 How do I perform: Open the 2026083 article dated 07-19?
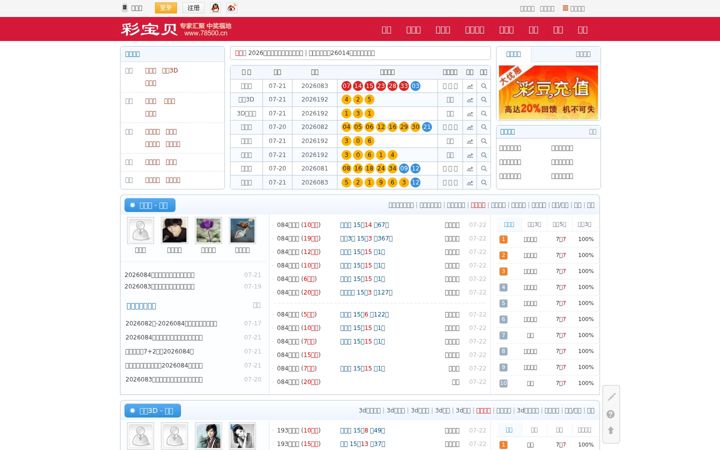[159, 287]
